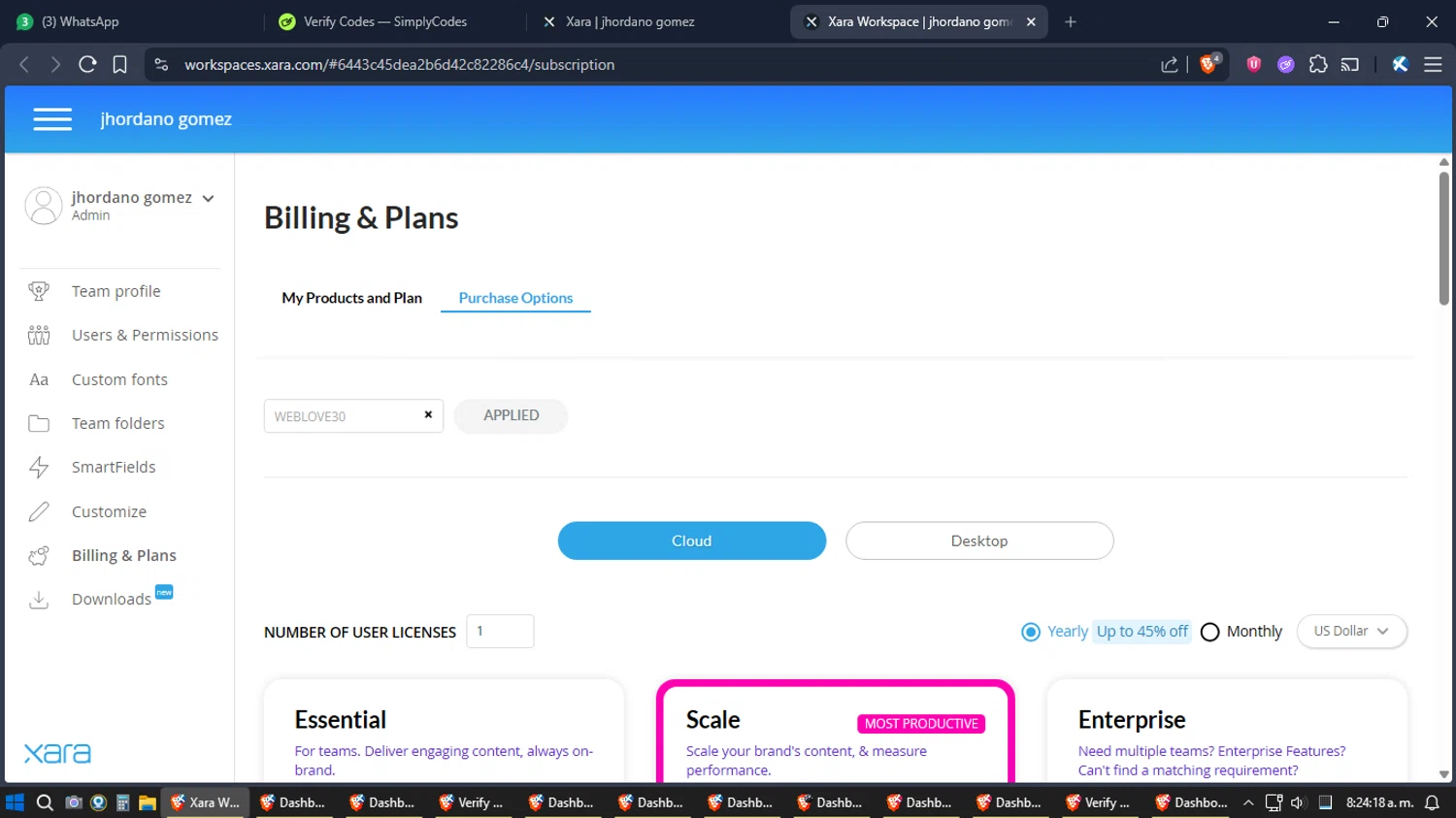Open Users & Permissions people icon

pyautogui.click(x=39, y=335)
